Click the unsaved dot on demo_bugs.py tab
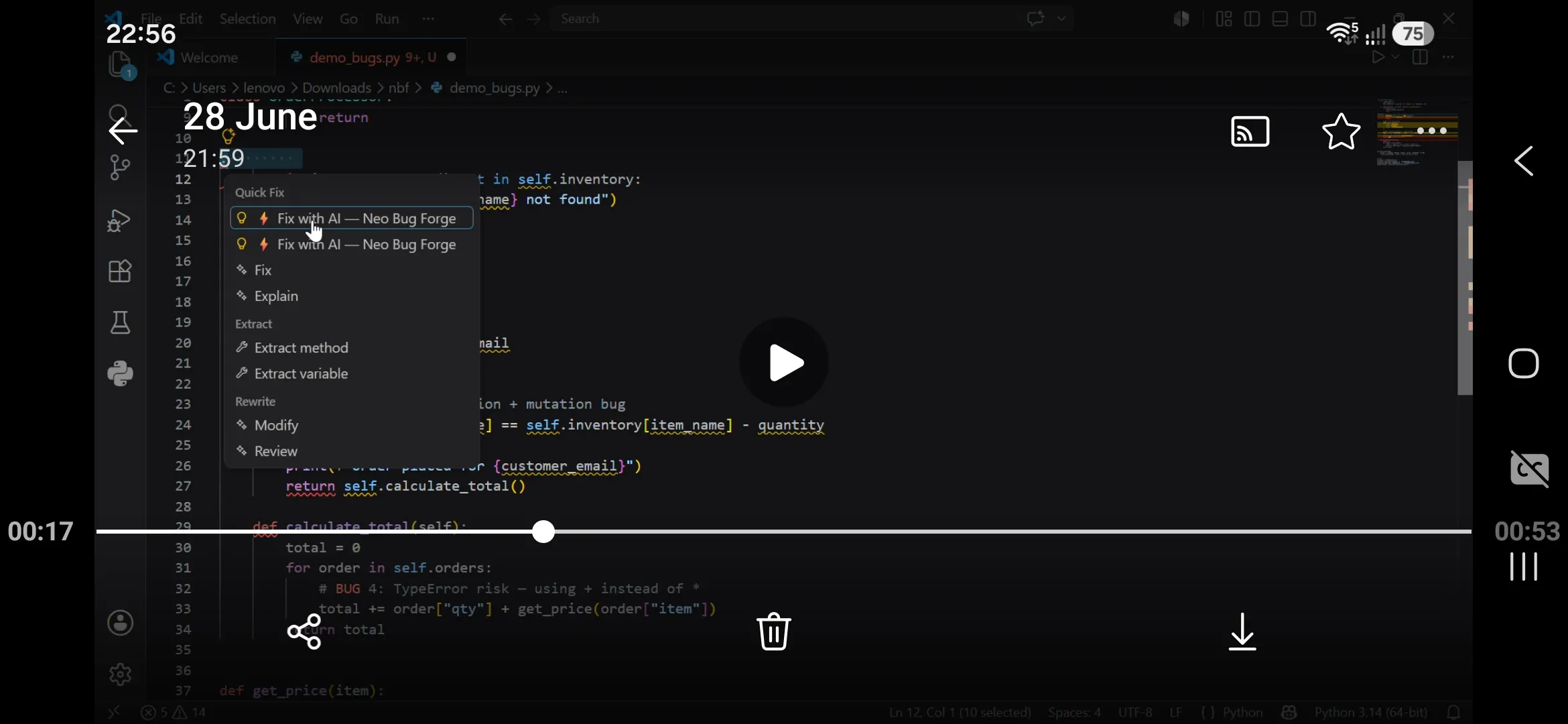Screen dimensions: 1568x724 452,57
